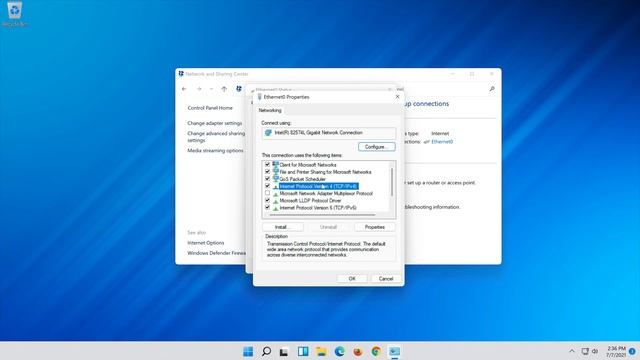640x360 pixels.
Task: Go up one level in Network and Sharing Center
Action: pos(224,89)
